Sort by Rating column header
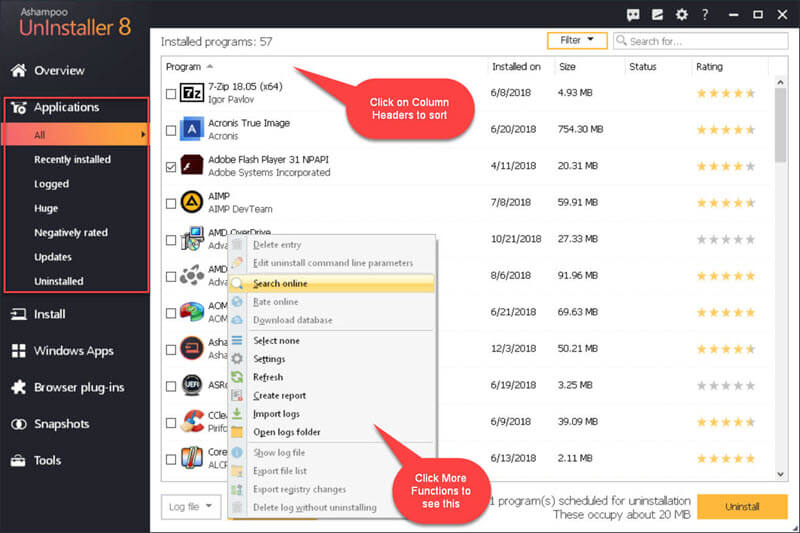Viewport: 800px width, 533px height. tap(709, 67)
